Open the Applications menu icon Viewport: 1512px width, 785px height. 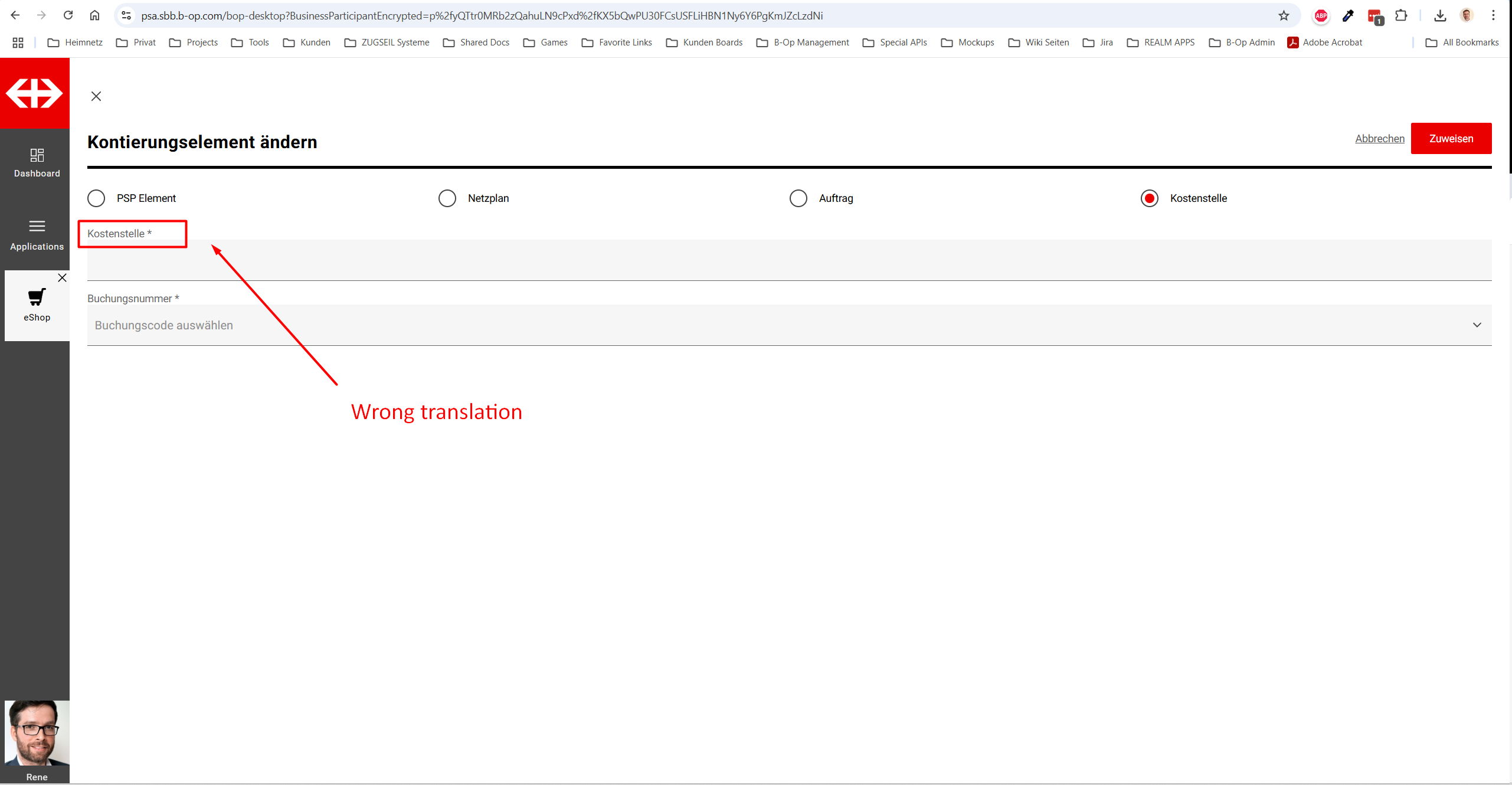(37, 227)
